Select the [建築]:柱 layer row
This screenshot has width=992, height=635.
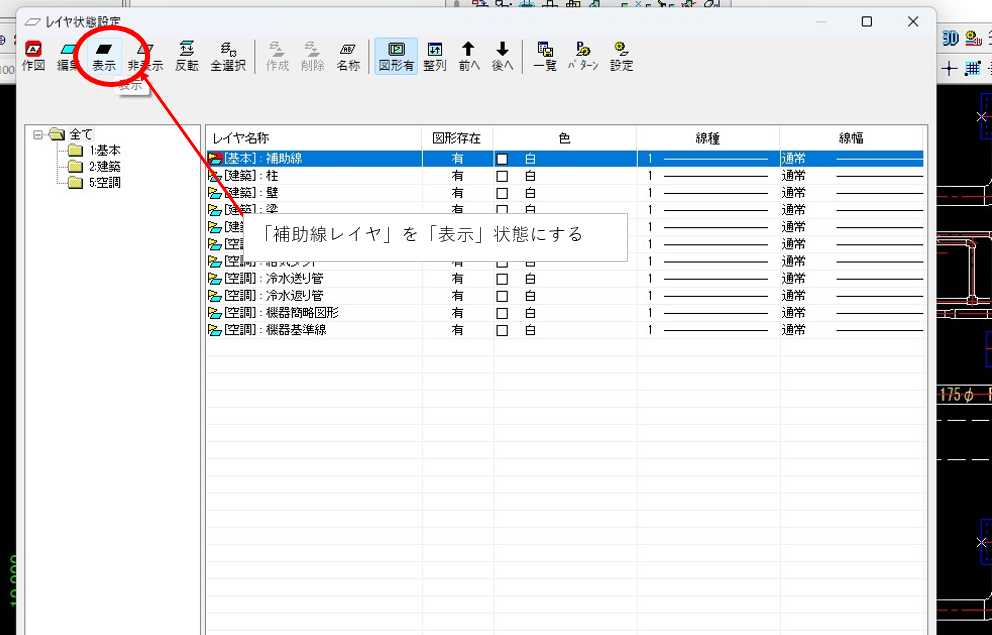(x=565, y=176)
